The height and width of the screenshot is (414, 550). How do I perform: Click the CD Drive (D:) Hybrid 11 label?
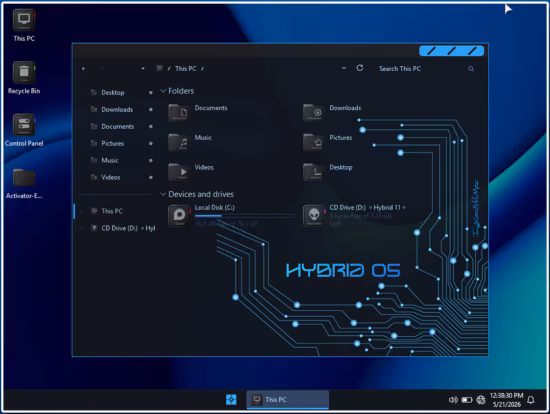(367, 207)
